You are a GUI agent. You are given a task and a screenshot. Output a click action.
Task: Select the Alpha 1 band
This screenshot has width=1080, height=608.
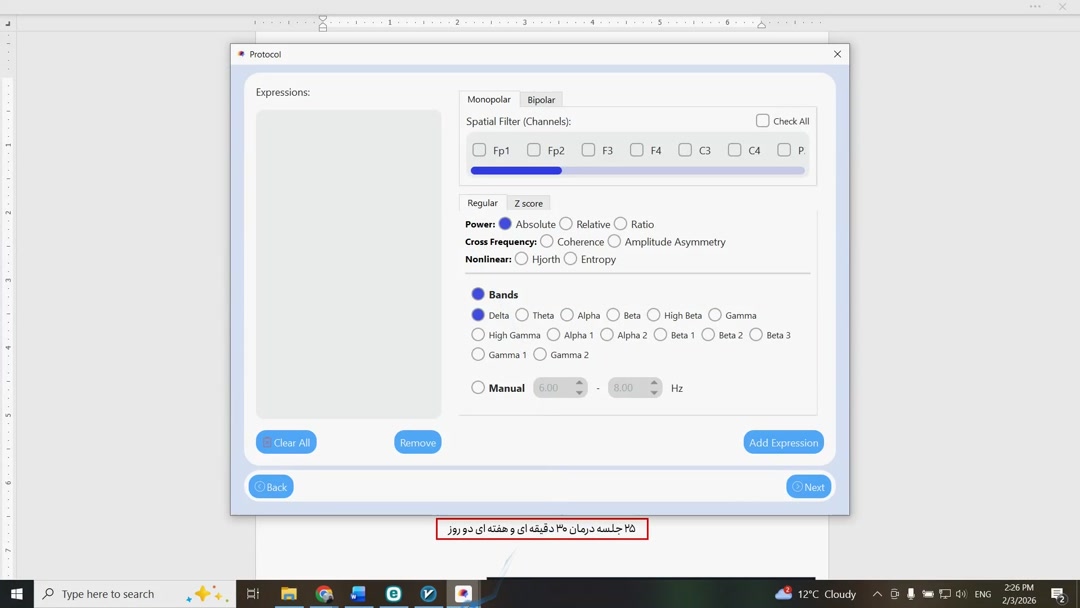coord(553,335)
